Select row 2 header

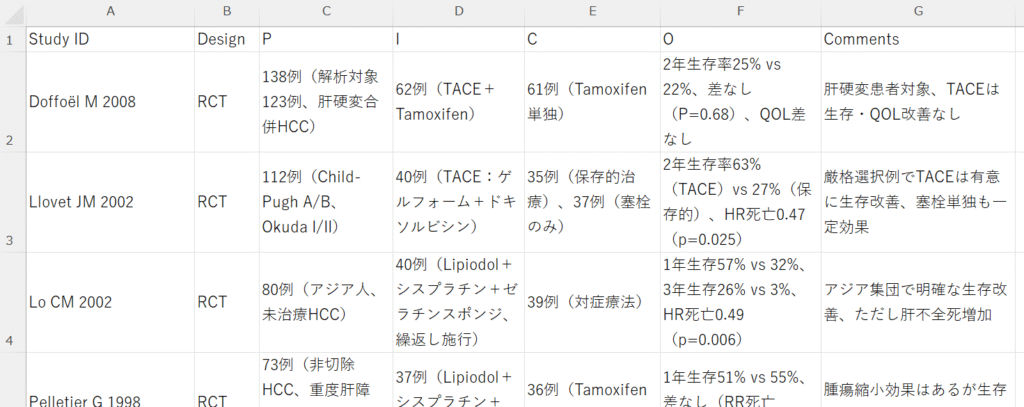pyautogui.click(x=11, y=101)
